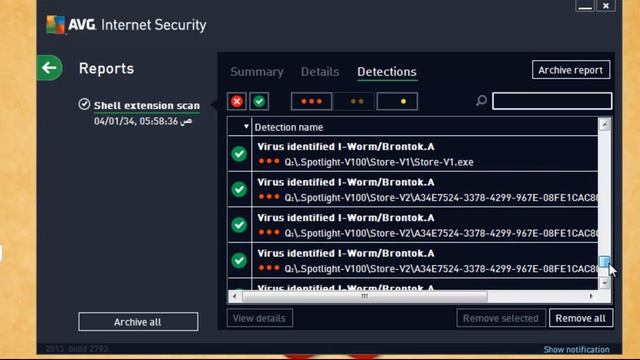
Task: Click the Reports heading
Action: tap(106, 68)
